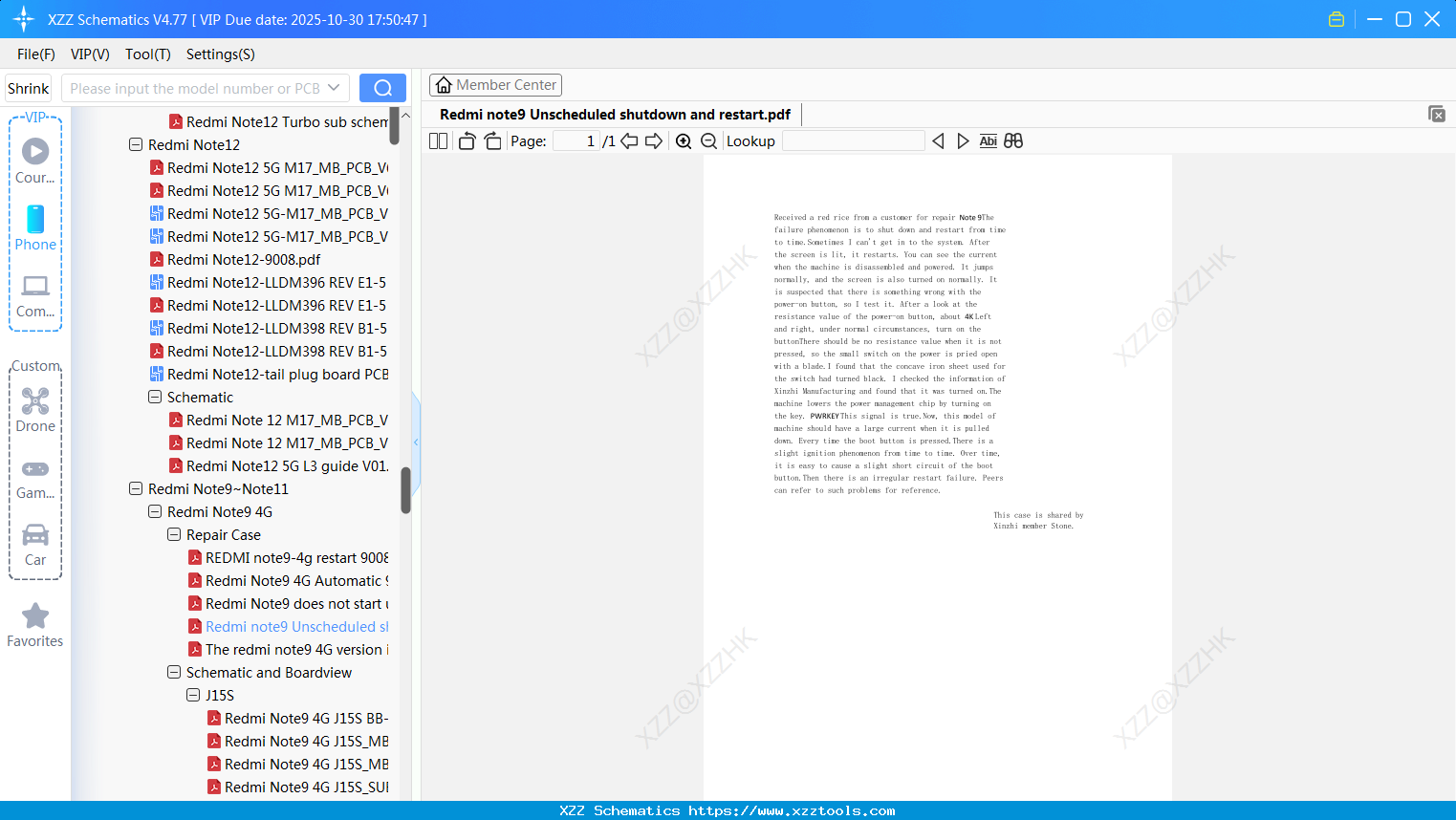
Task: Click the yellow VIP bag icon in title bar
Action: [x=1336, y=19]
